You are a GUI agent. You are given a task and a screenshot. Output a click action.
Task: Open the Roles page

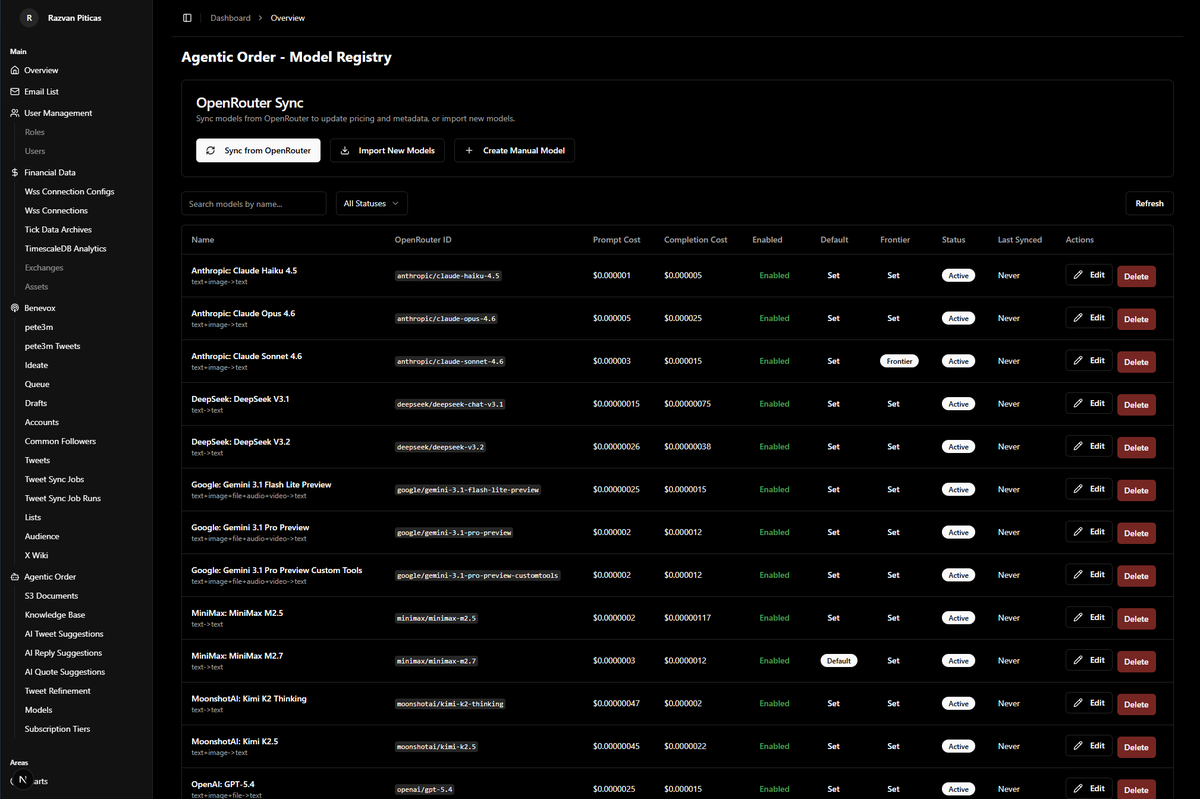[x=35, y=132]
